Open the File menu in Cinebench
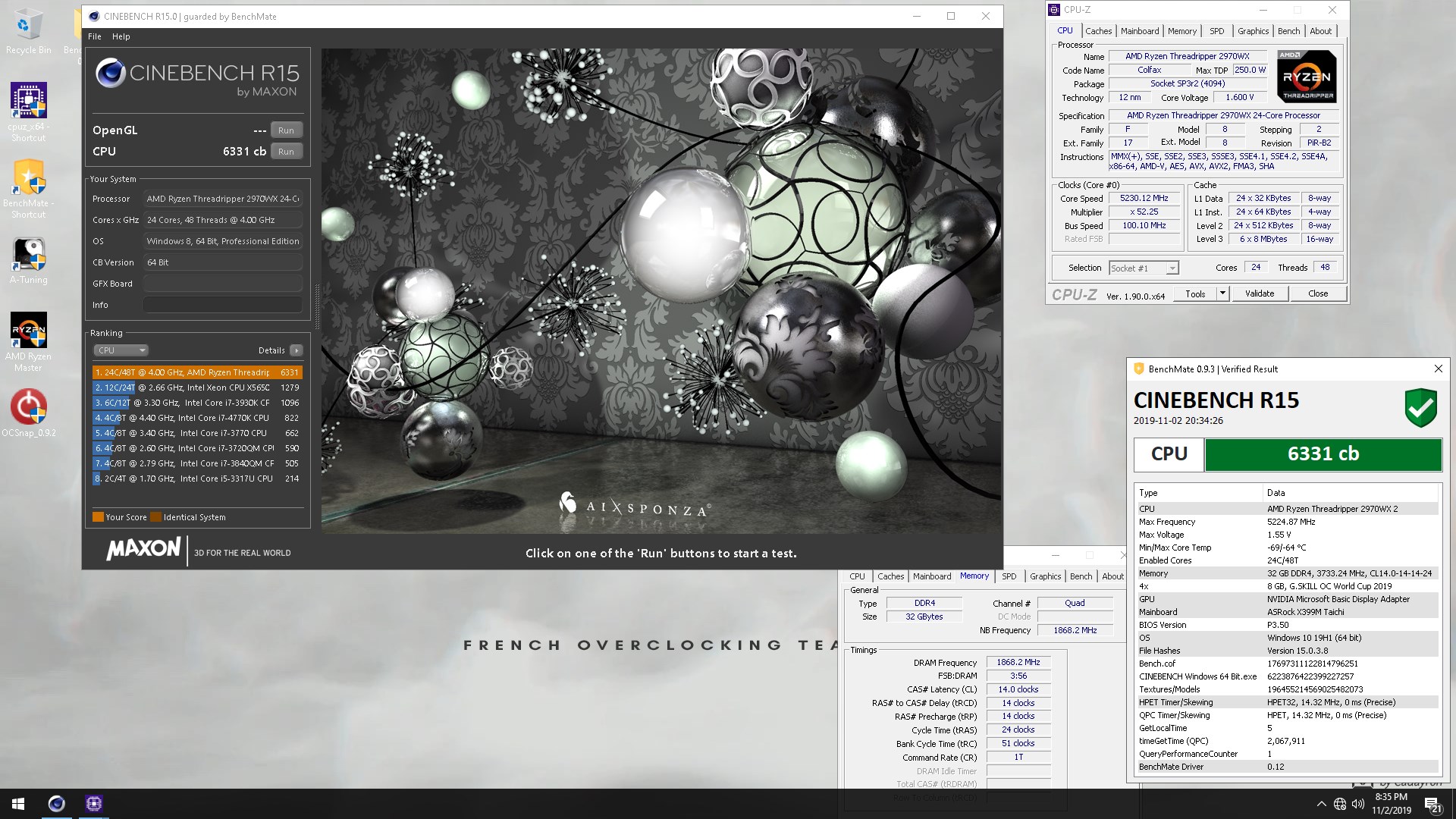 [95, 36]
